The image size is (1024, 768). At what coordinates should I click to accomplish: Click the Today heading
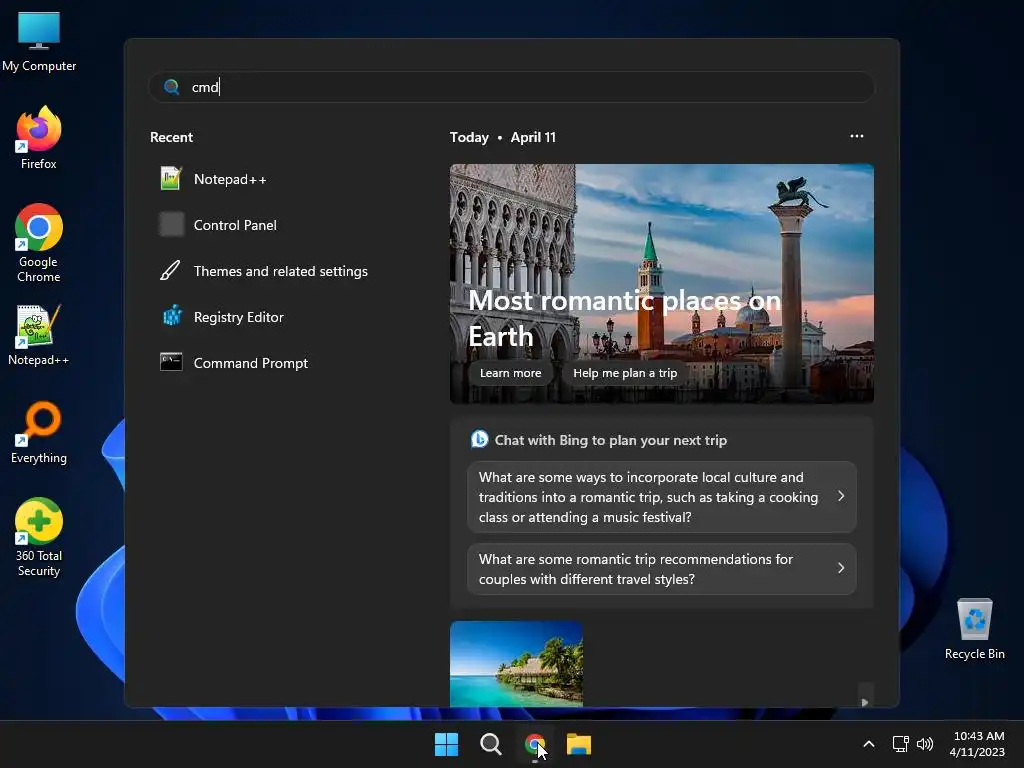[469, 137]
